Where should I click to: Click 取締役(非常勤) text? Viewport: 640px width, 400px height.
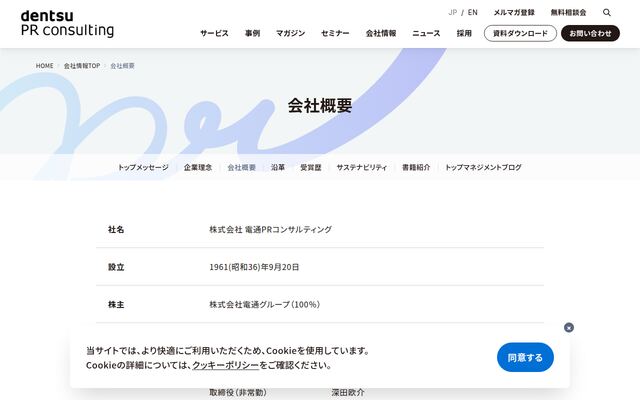(238, 393)
